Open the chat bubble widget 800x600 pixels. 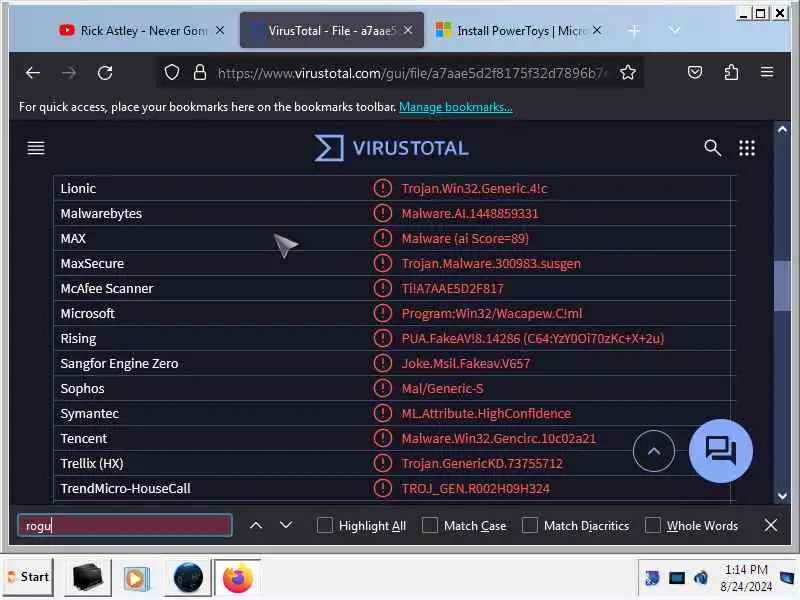720,451
